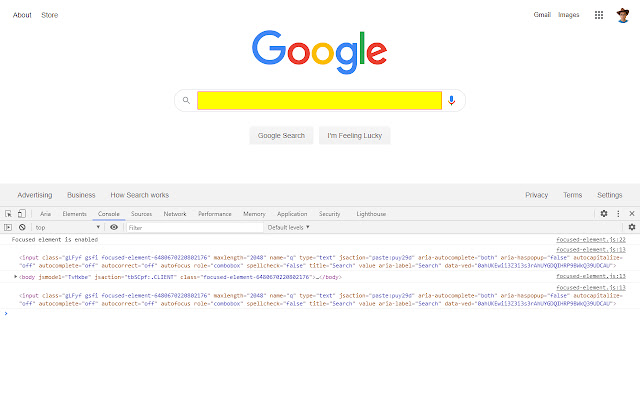Close the DevTools panel
The height and width of the screenshot is (400, 640).
(x=632, y=213)
